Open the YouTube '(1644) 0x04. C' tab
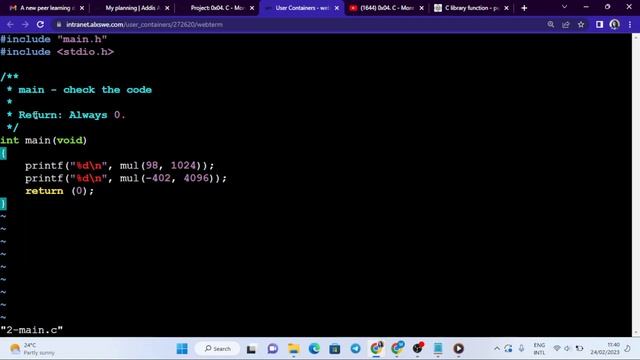 [386, 8]
